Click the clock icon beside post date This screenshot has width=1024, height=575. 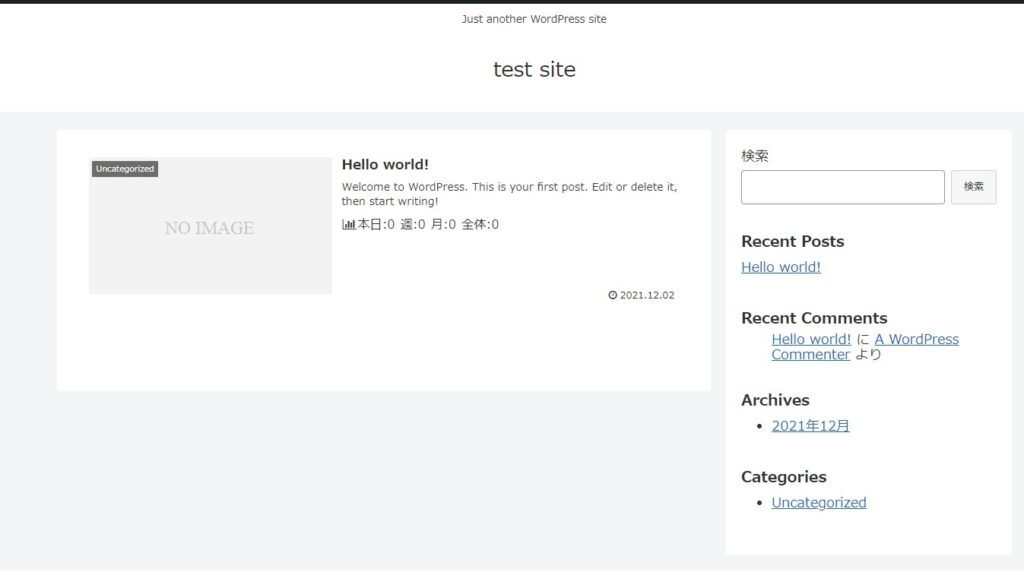613,295
